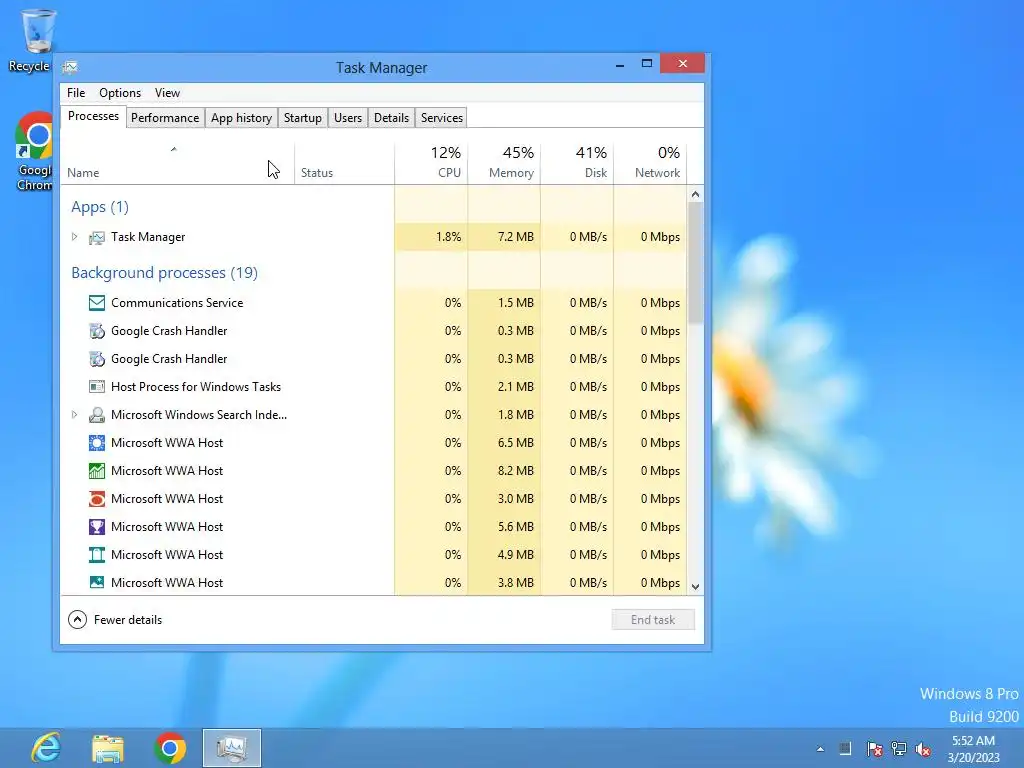Image resolution: width=1024 pixels, height=768 pixels.
Task: Click the scrollbar up arrow
Action: click(x=696, y=195)
